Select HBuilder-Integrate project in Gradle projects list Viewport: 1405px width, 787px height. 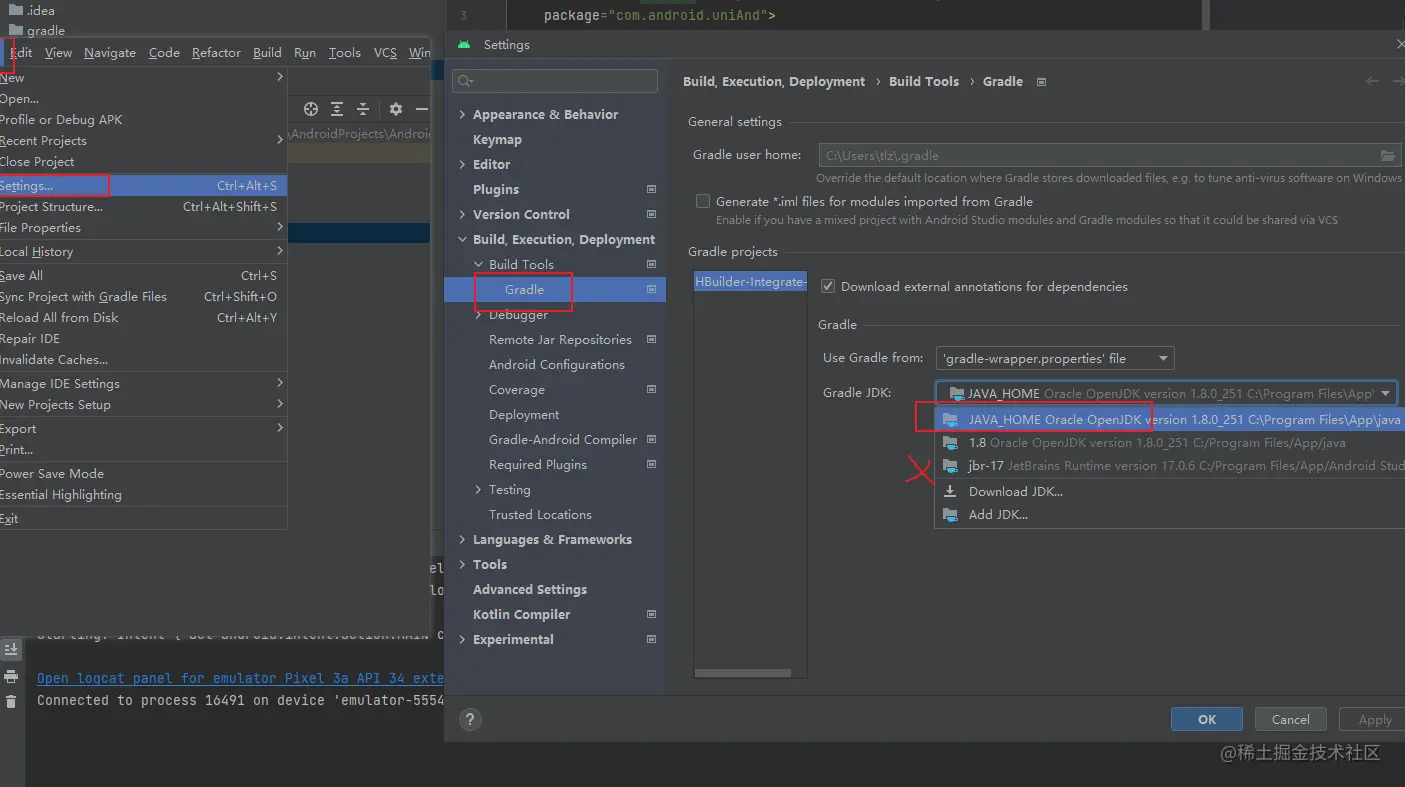750,283
